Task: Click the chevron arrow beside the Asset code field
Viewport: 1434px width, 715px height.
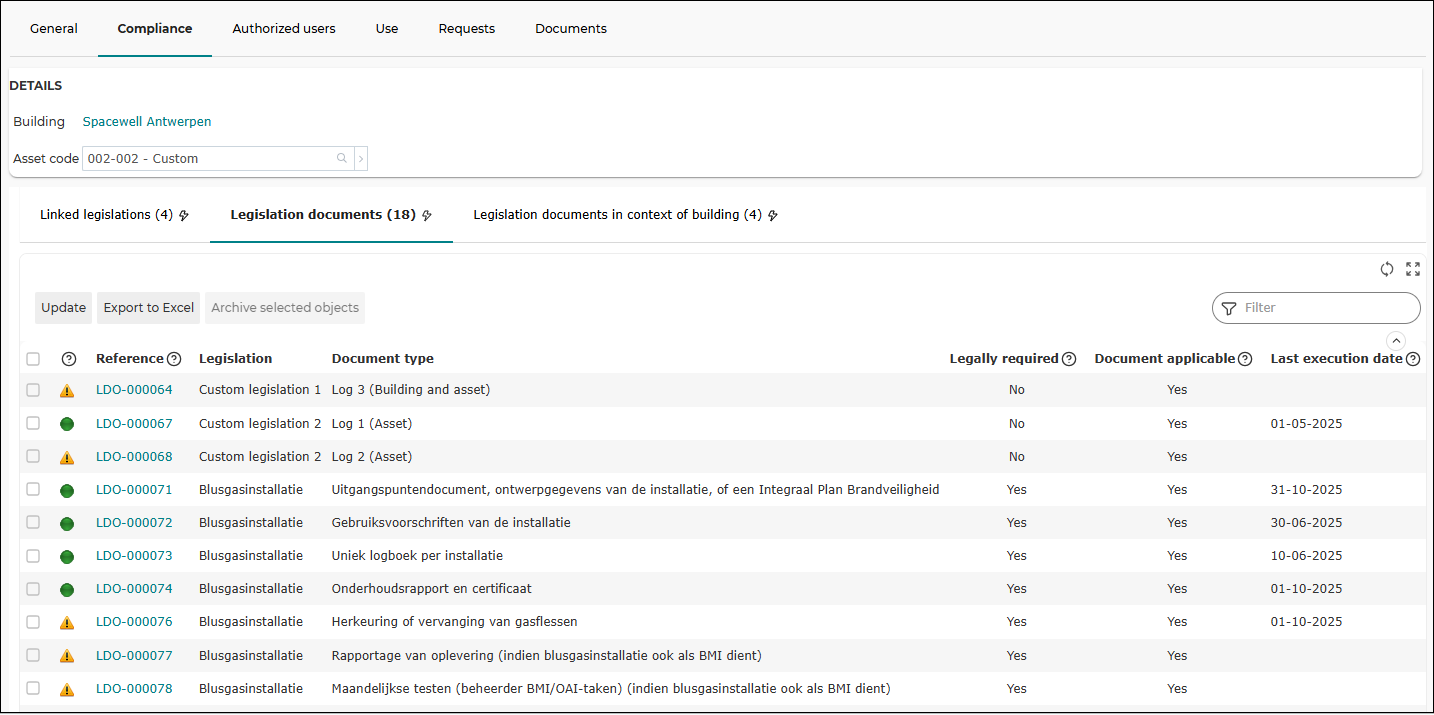Action: coord(361,158)
